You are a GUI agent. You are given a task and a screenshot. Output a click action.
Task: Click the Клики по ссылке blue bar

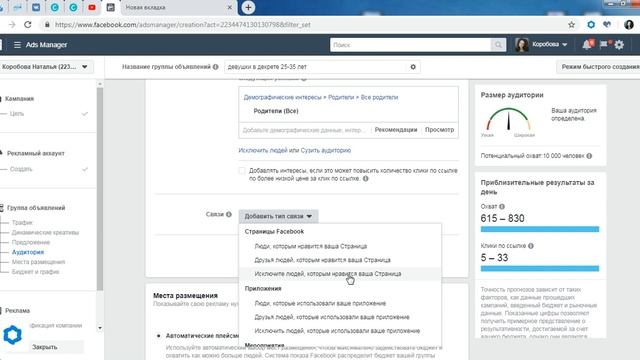[540, 269]
